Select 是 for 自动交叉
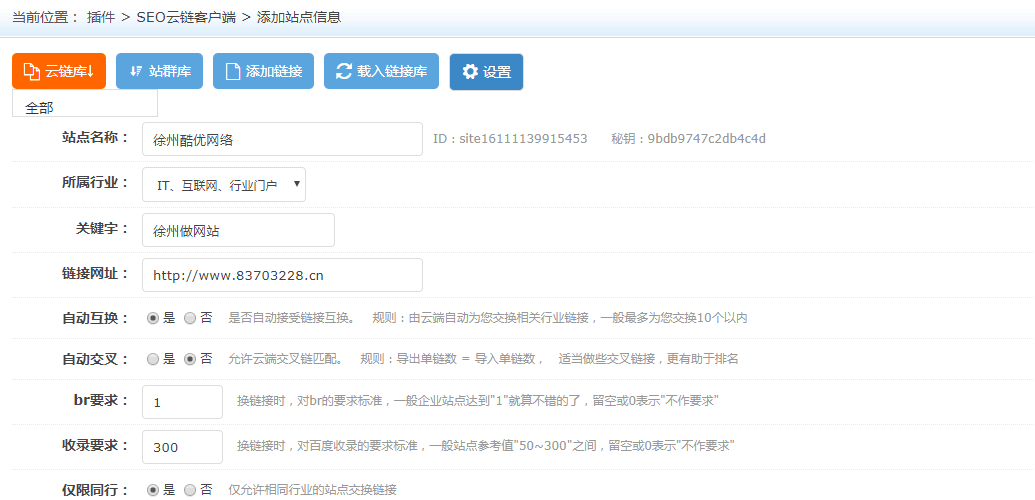This screenshot has height=500, width=1035. (x=153, y=358)
